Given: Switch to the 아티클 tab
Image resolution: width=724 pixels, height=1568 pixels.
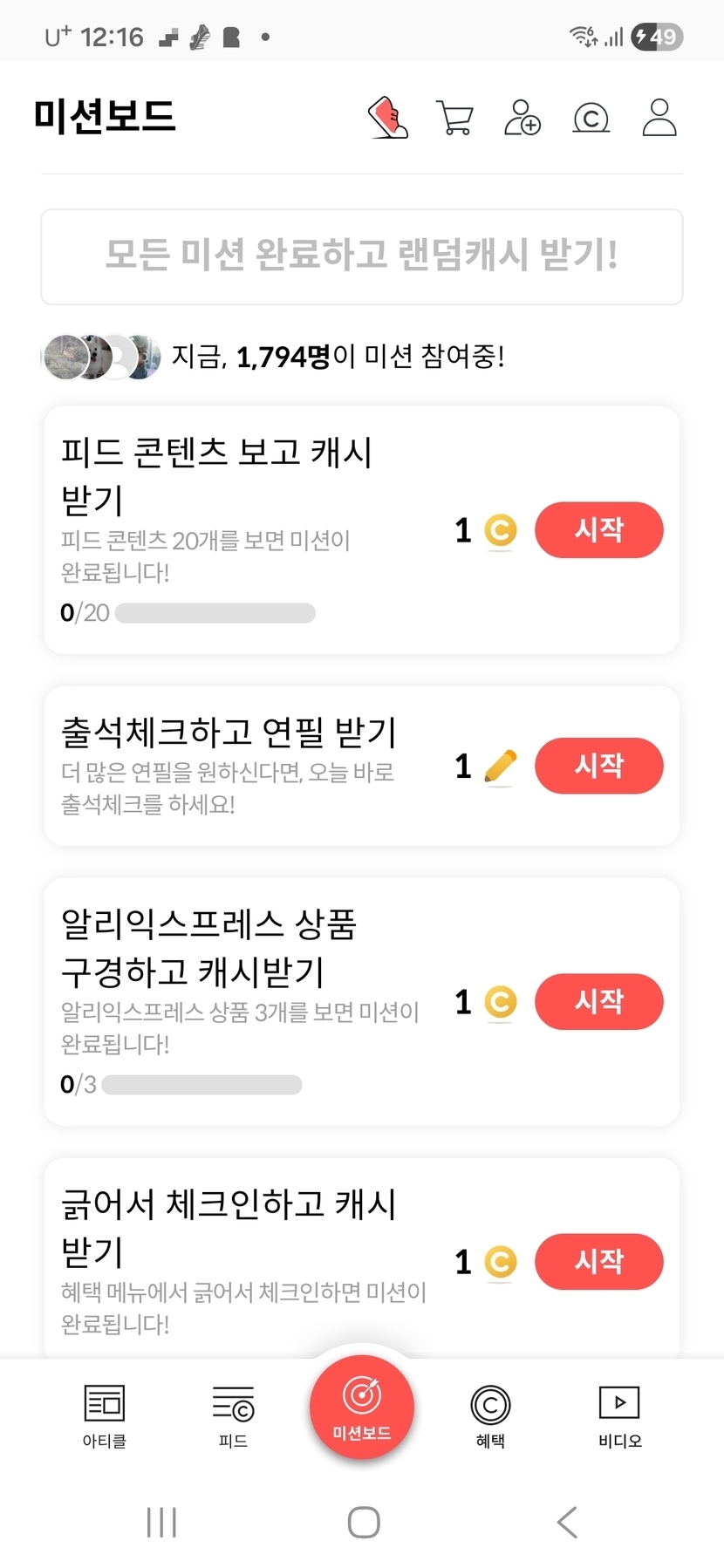Looking at the screenshot, I should pos(105,1415).
